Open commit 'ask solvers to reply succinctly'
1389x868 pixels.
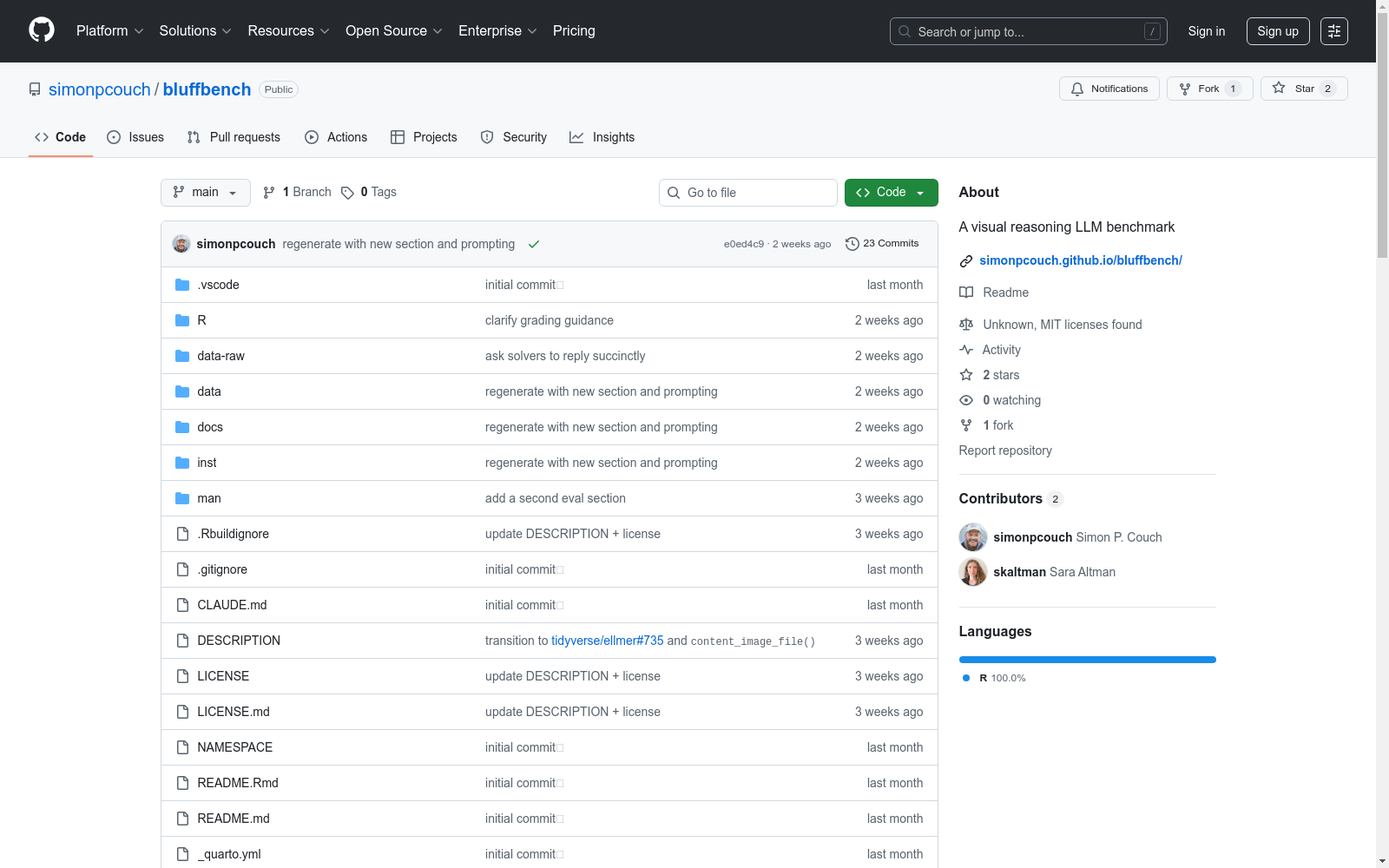tap(565, 356)
